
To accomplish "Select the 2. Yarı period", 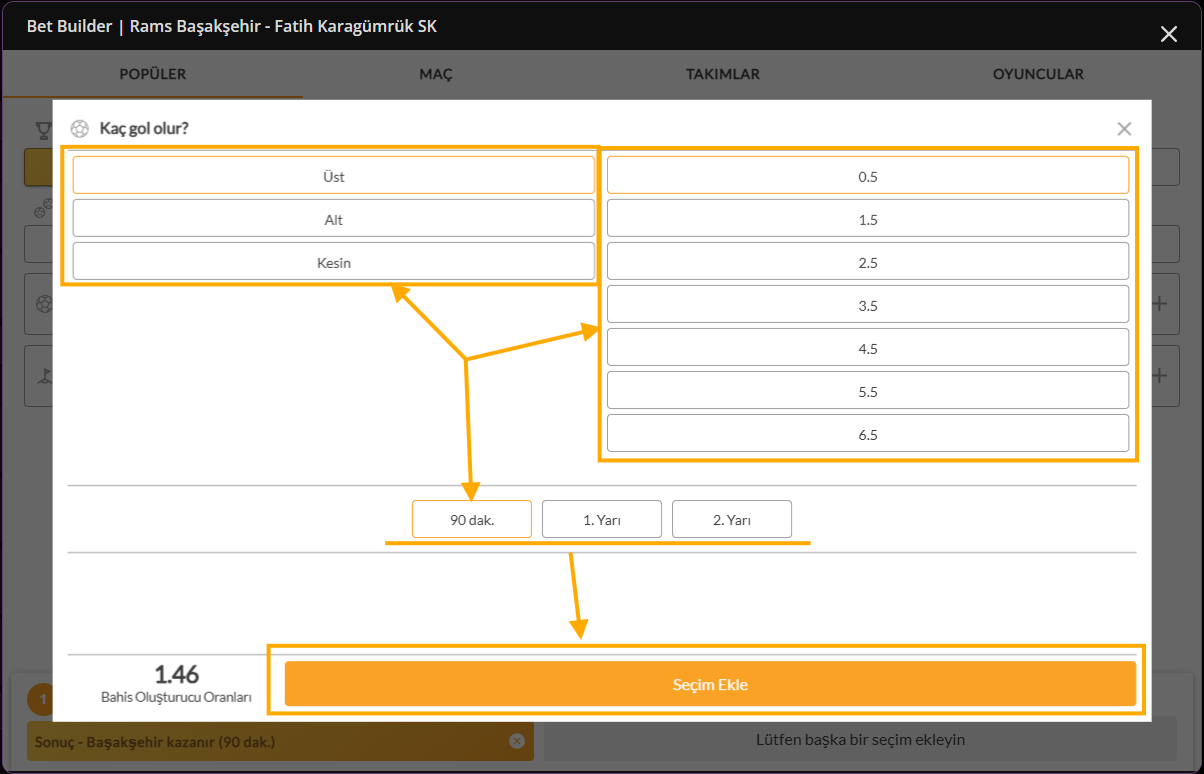I will pos(732,519).
